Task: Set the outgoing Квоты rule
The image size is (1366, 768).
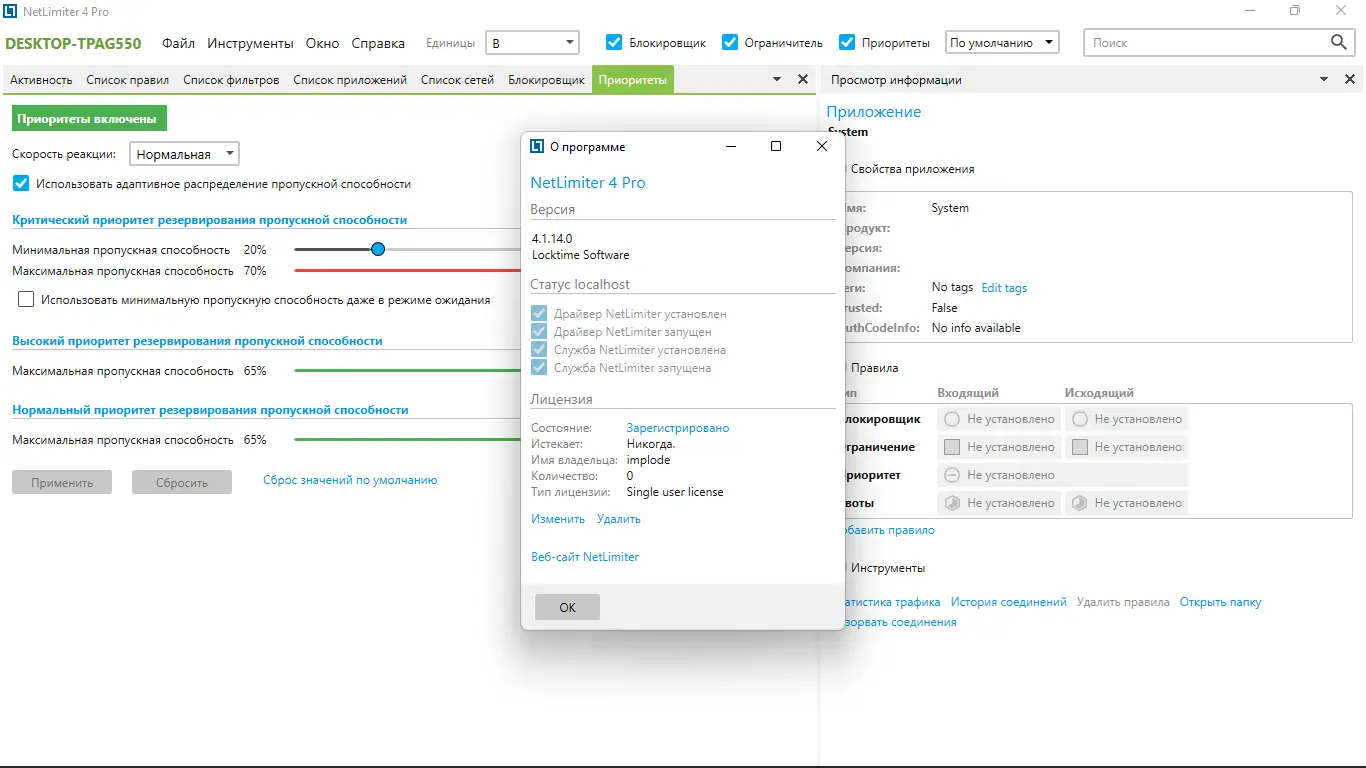Action: pos(1126,503)
